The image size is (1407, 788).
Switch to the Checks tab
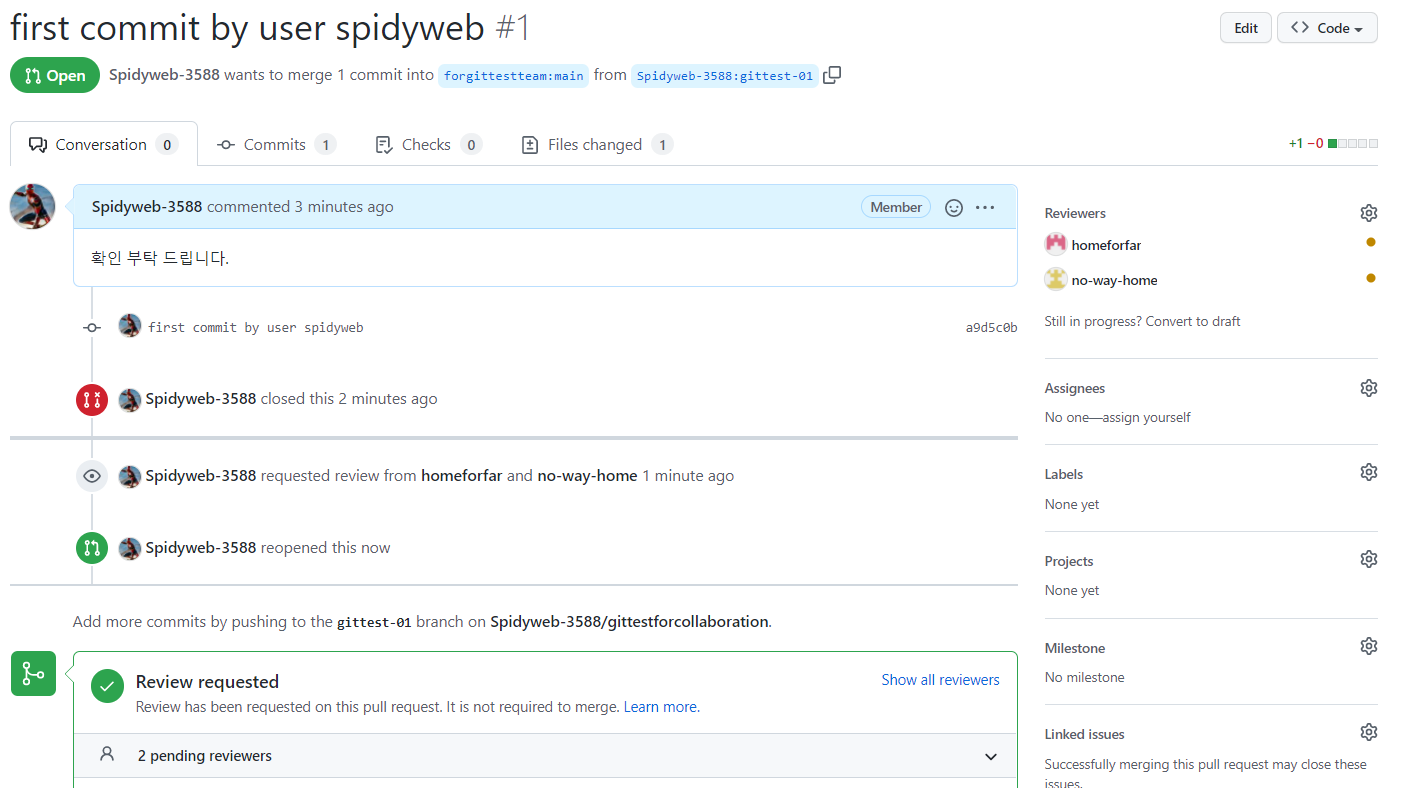click(x=428, y=144)
